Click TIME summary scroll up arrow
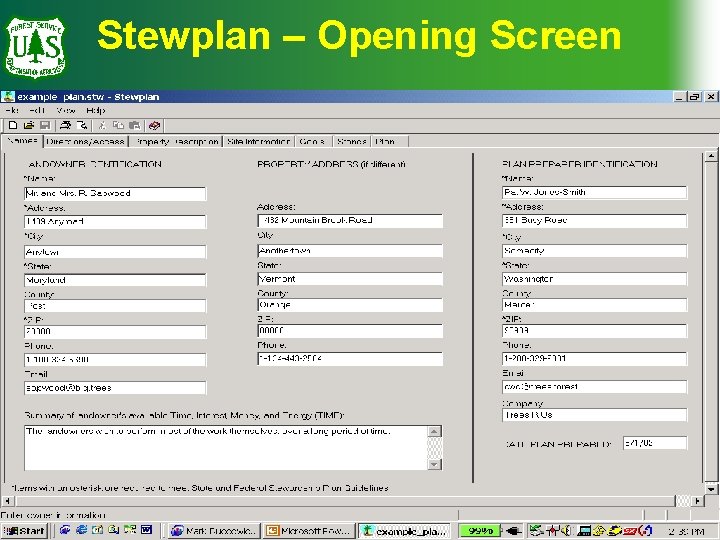Viewport: 720px width, 540px height. click(434, 431)
